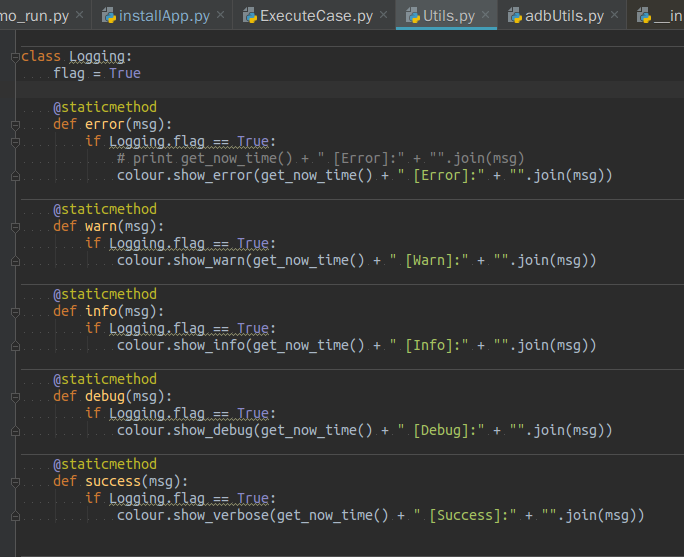Screen dimensions: 684x557
Task: Fold the success method in the gutter
Action: (x=15, y=482)
